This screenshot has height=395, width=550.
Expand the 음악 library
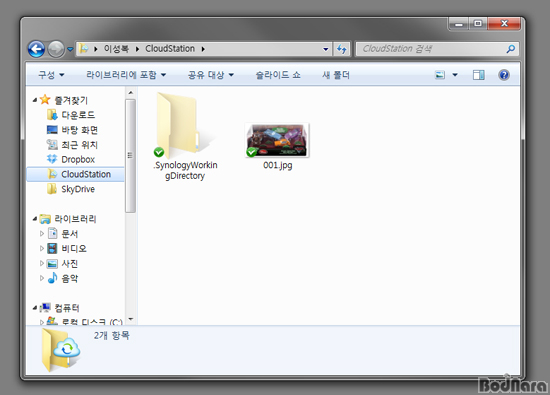click(42, 278)
